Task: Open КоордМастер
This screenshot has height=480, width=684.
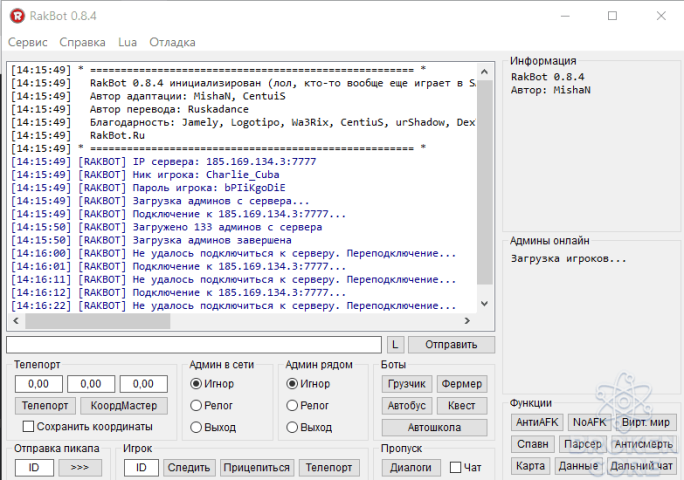Action: (124, 406)
